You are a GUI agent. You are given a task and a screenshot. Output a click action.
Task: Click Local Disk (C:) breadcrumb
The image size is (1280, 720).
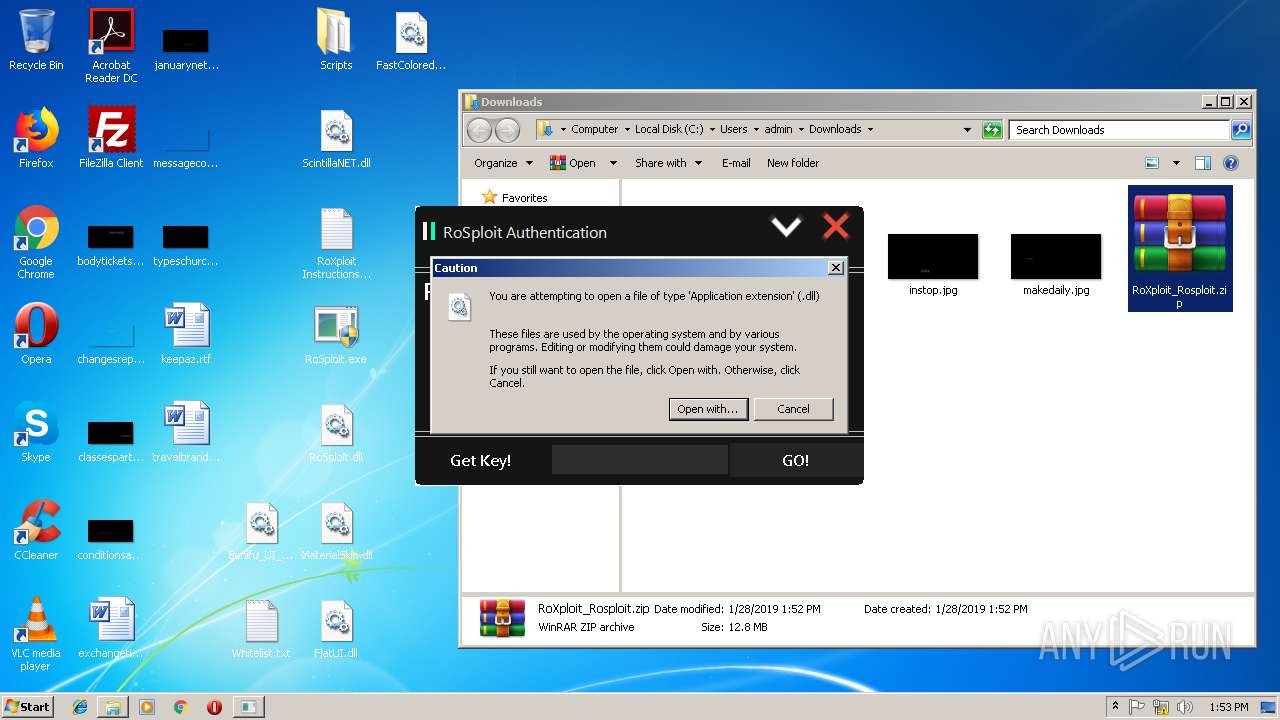point(669,129)
